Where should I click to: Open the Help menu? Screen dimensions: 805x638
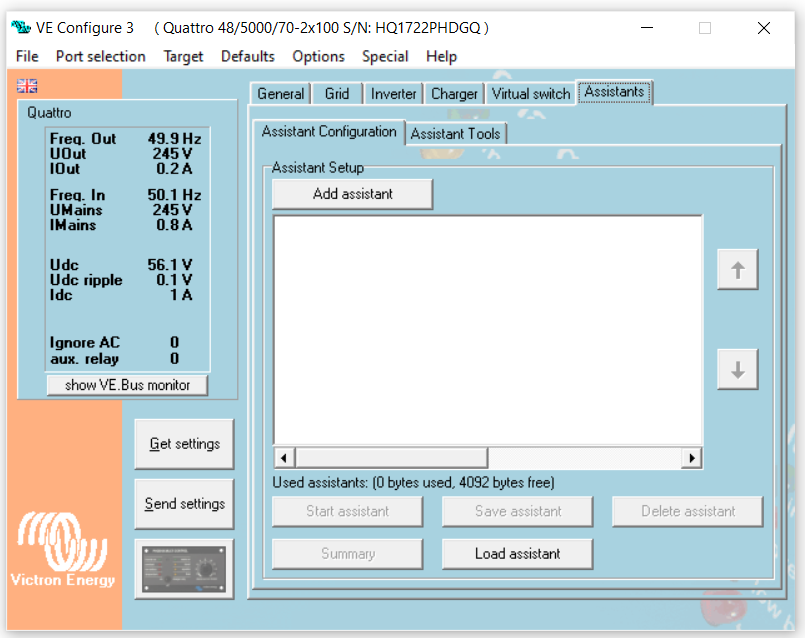tap(442, 56)
